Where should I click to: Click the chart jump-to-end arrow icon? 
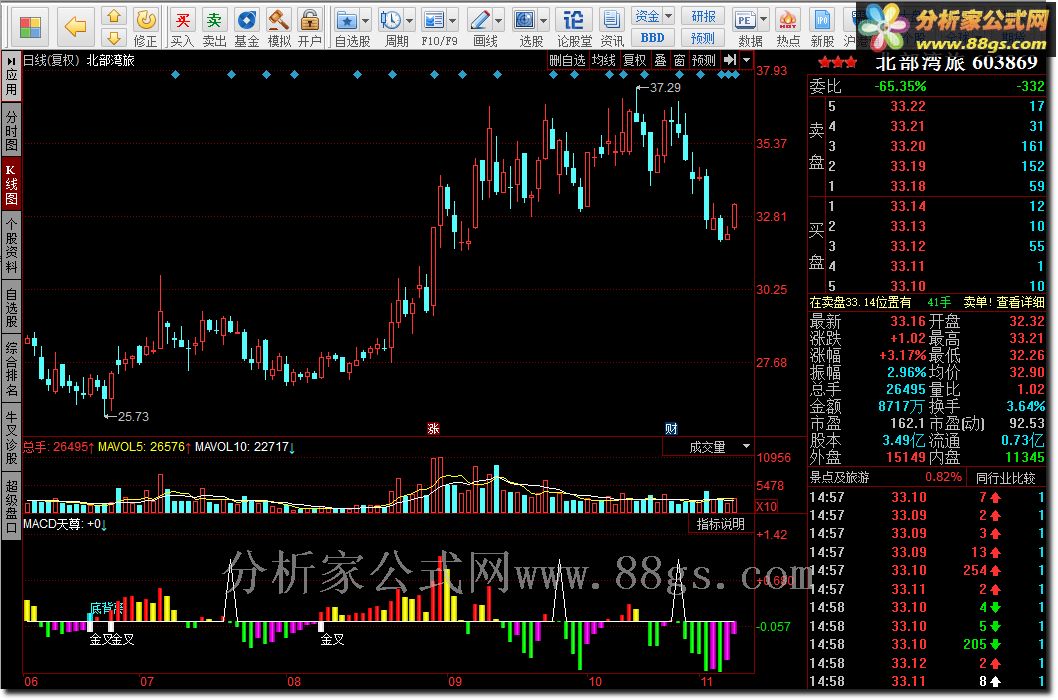730,60
